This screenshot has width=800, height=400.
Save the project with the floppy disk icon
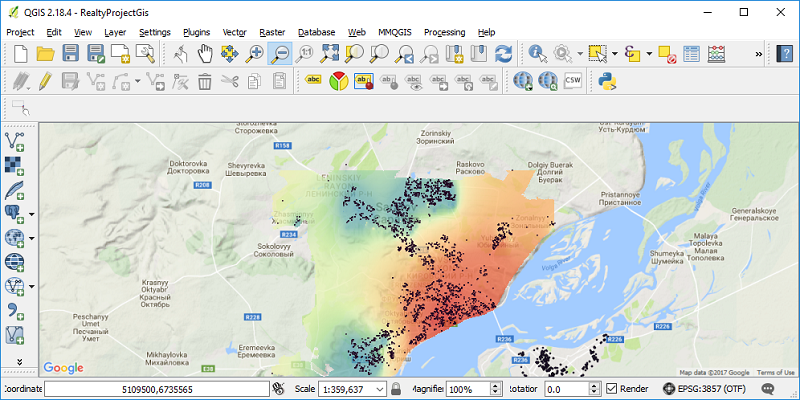(70, 54)
